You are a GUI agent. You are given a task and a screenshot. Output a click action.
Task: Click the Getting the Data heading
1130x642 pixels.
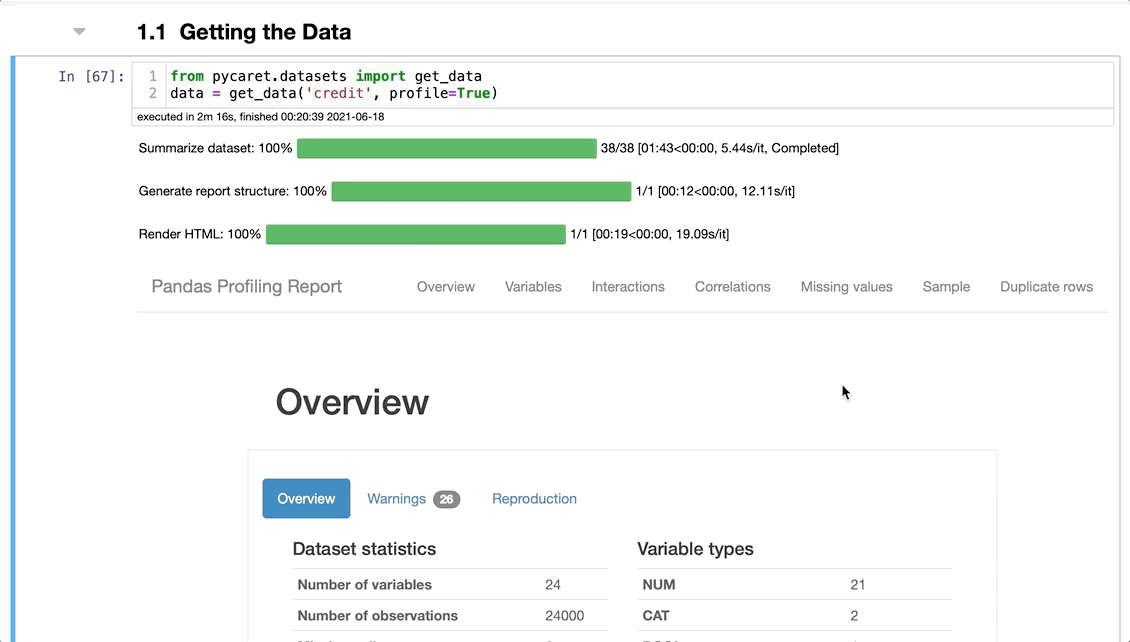pos(244,32)
